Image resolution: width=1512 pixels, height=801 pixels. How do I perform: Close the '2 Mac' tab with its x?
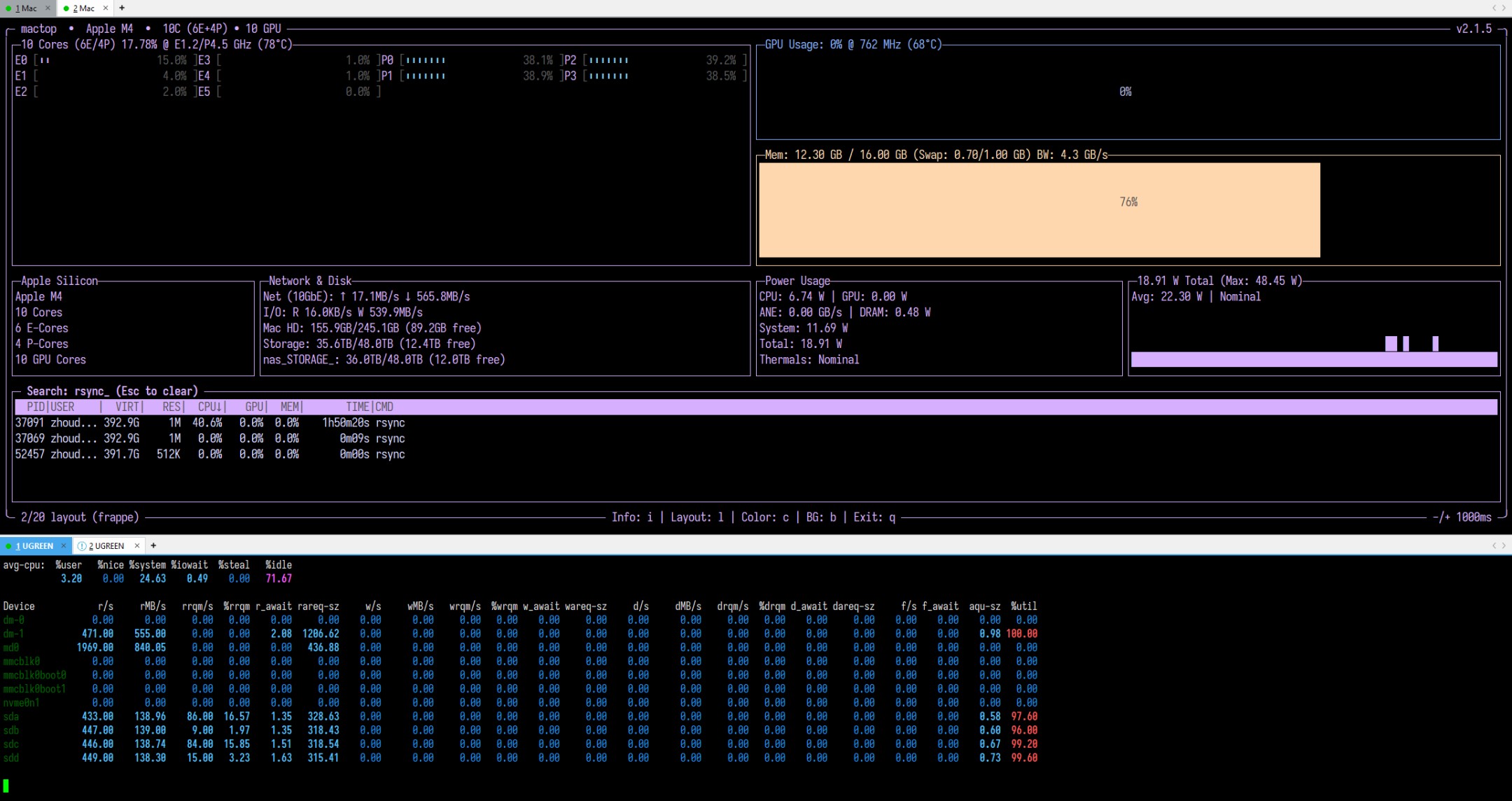point(106,8)
